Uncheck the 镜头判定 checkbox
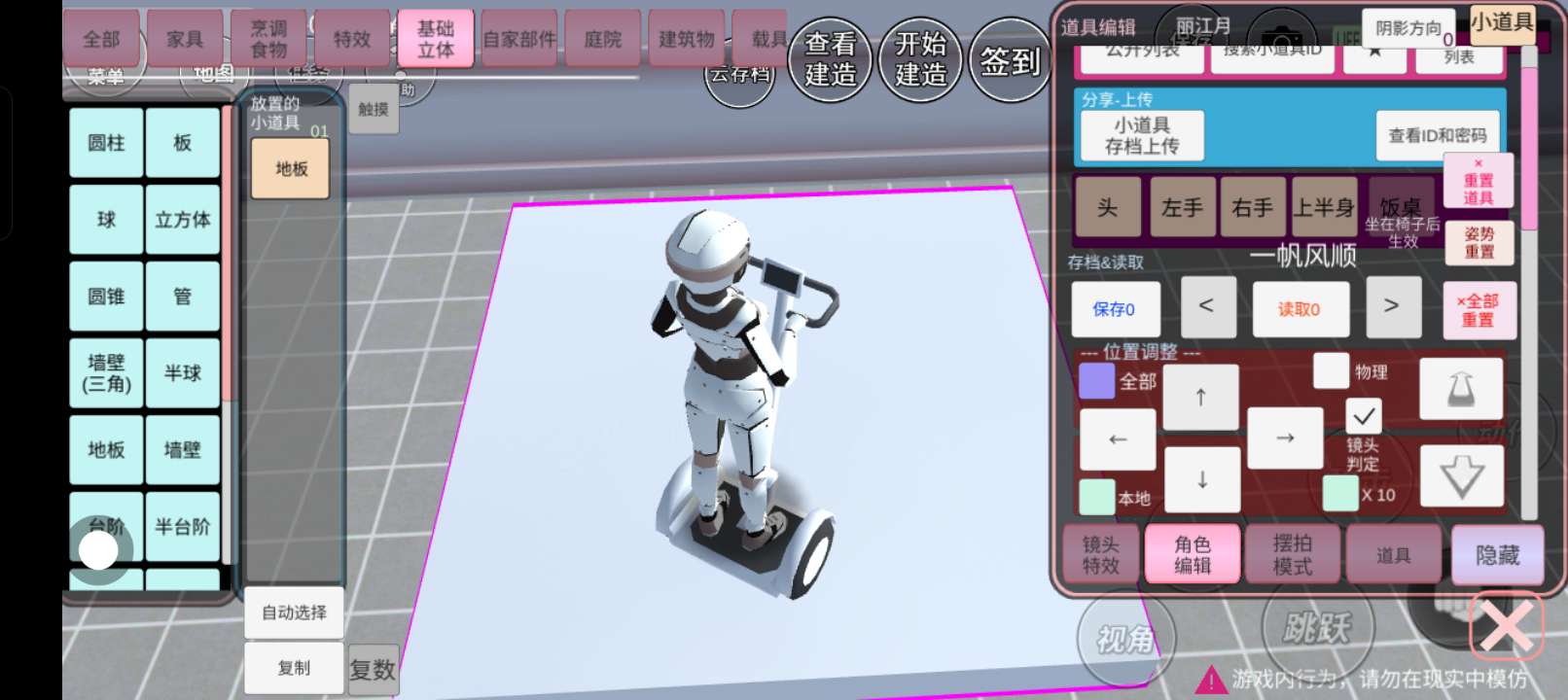Screen dimensions: 1568x700 tap(1364, 416)
